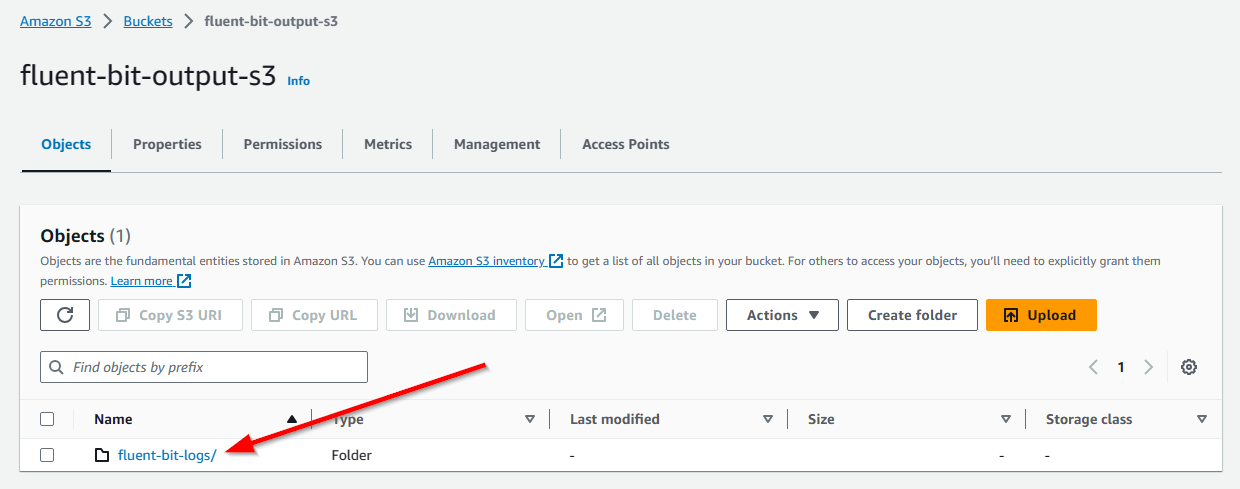Click the Last modified column header
Screen dimensions: 1240x489
point(615,419)
